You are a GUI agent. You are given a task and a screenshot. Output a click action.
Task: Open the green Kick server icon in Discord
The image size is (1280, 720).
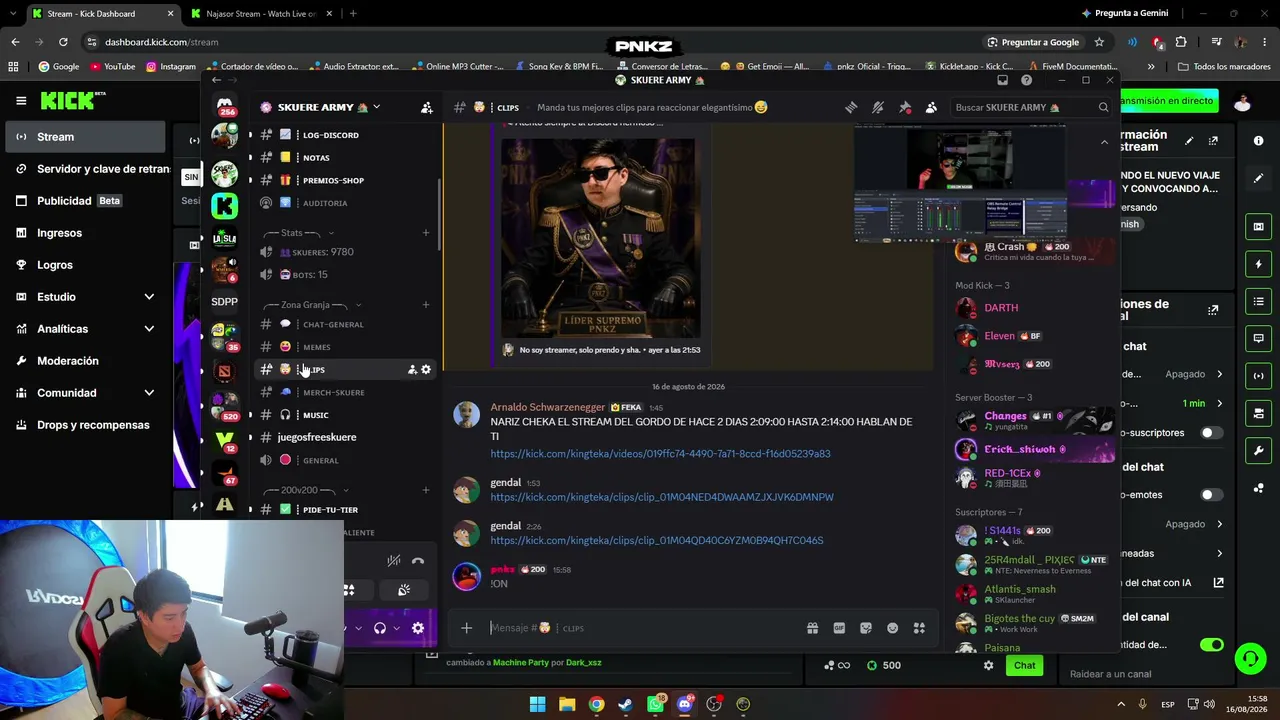pos(225,206)
